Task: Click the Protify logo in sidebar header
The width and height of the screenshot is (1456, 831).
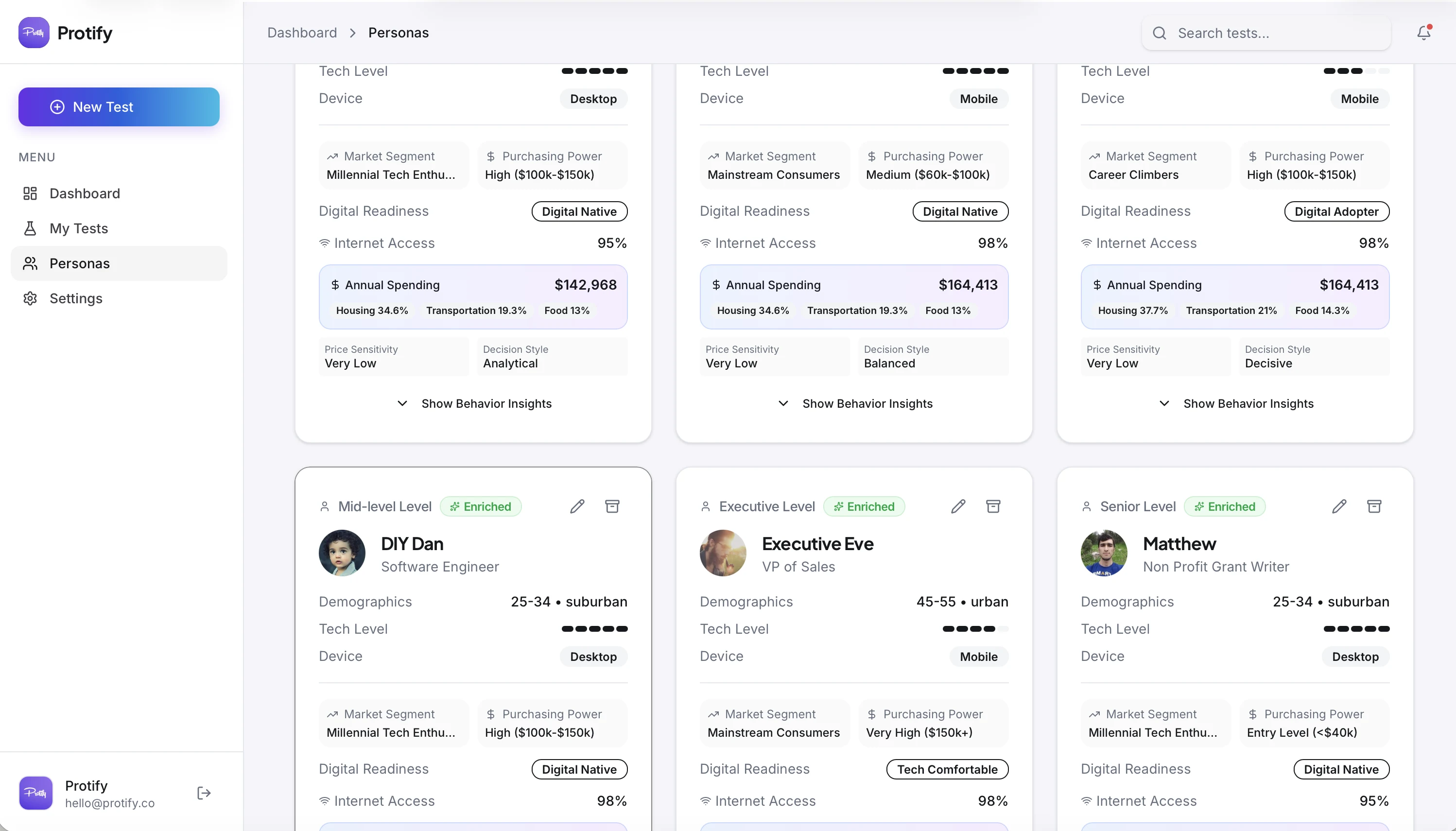Action: pos(34,33)
